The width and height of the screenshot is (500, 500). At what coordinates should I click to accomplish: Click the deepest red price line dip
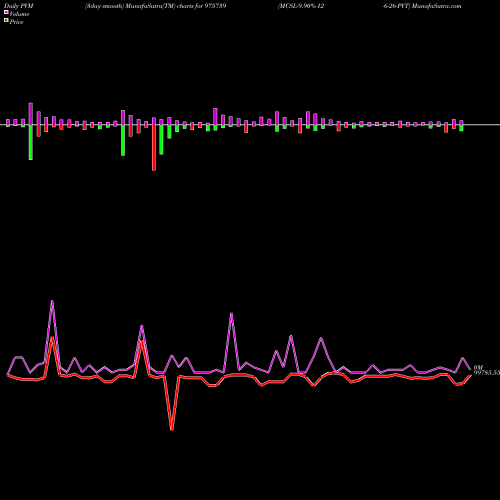(172, 430)
